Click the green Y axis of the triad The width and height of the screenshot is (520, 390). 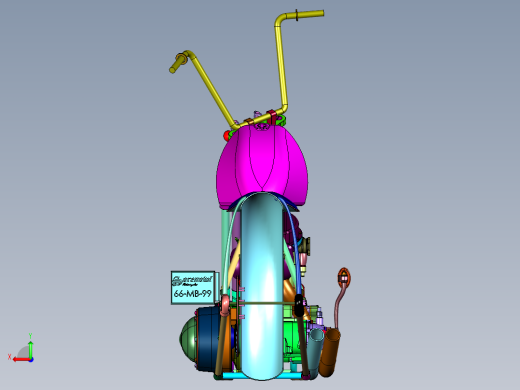[30, 350]
